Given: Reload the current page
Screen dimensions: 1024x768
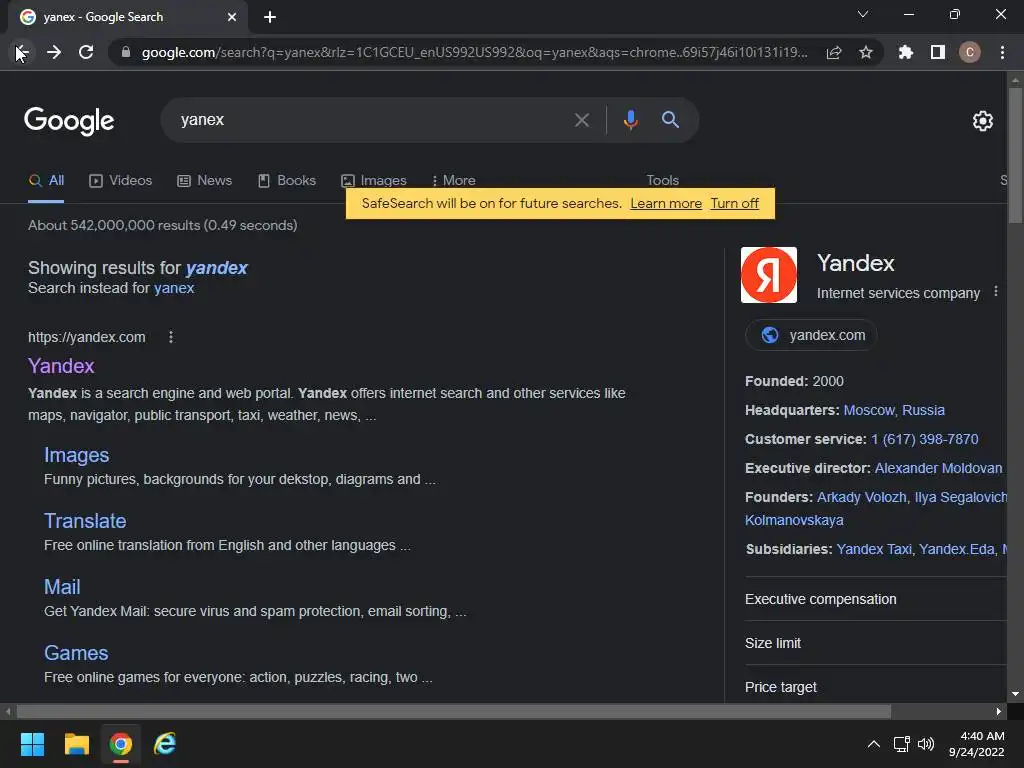Looking at the screenshot, I should (86, 52).
